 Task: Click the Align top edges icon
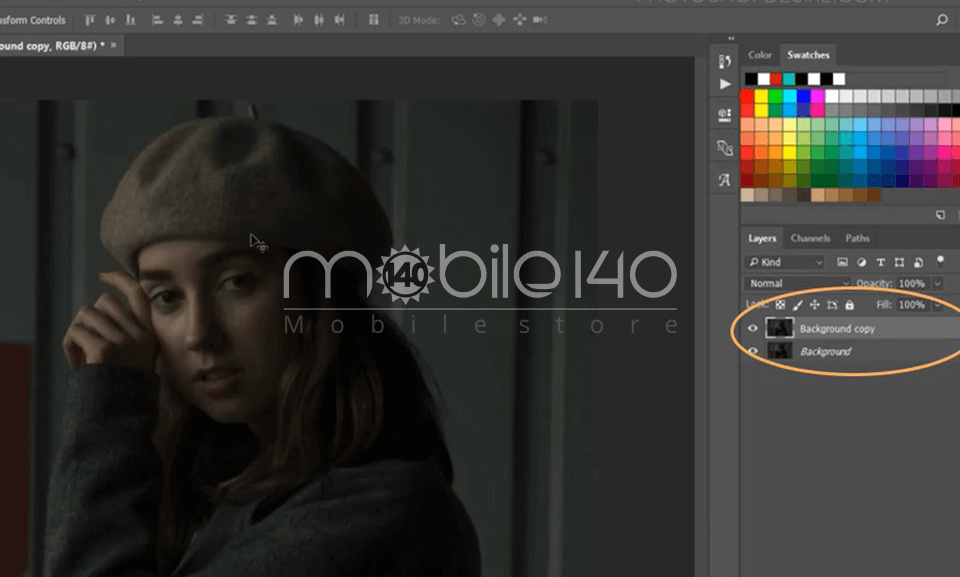click(x=89, y=20)
